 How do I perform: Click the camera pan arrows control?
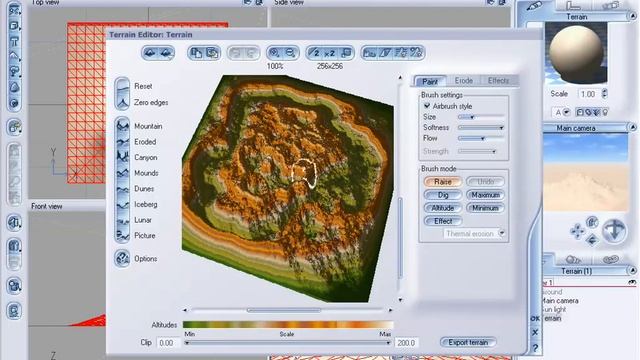pyautogui.click(x=577, y=231)
